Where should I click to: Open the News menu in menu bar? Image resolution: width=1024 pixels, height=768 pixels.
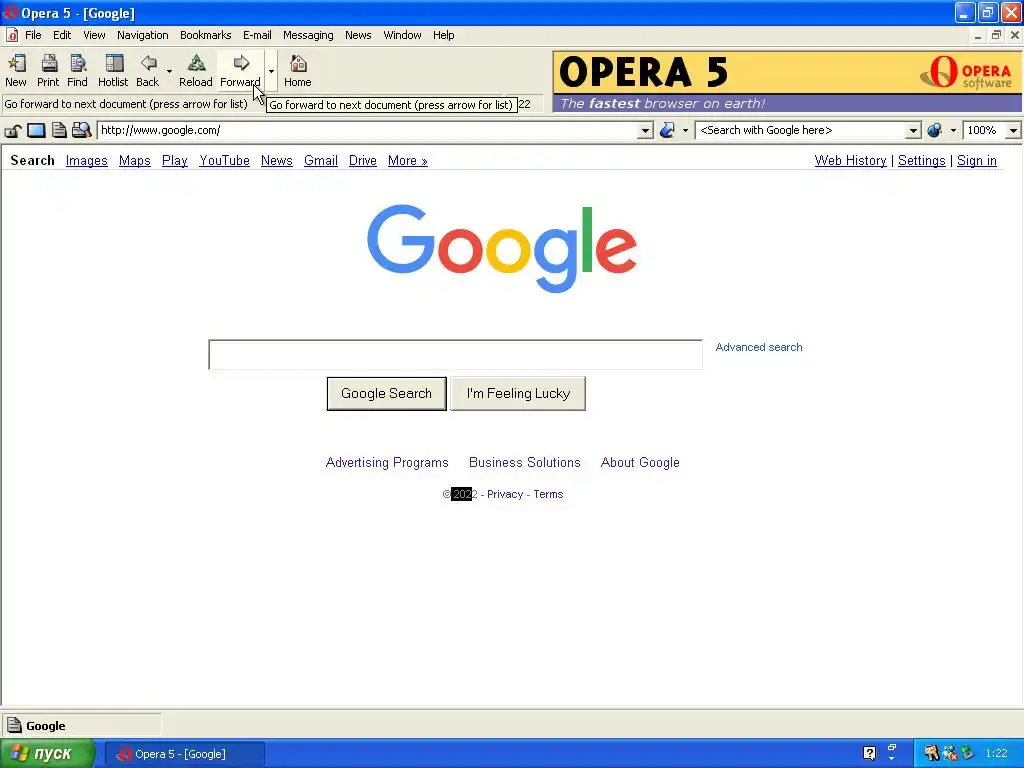358,35
